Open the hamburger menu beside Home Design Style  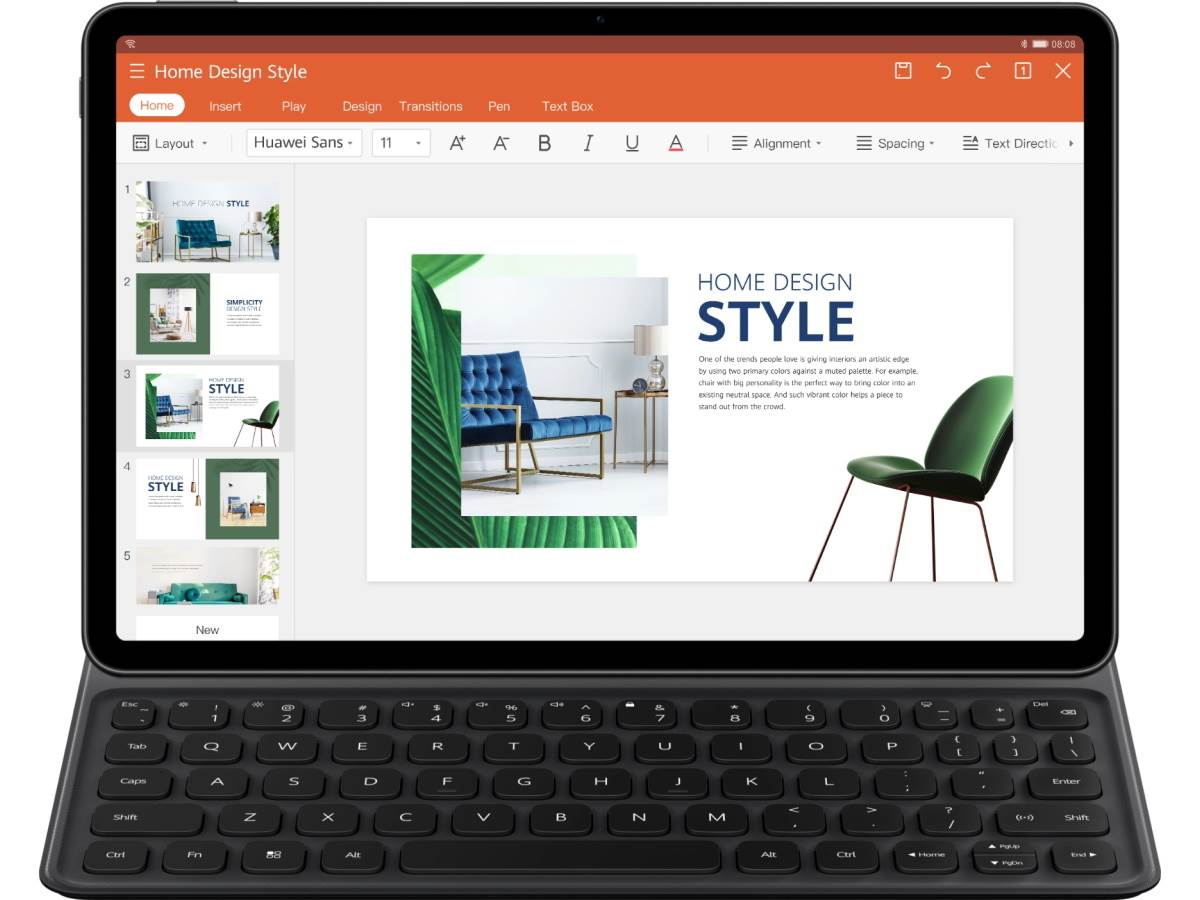click(x=137, y=72)
